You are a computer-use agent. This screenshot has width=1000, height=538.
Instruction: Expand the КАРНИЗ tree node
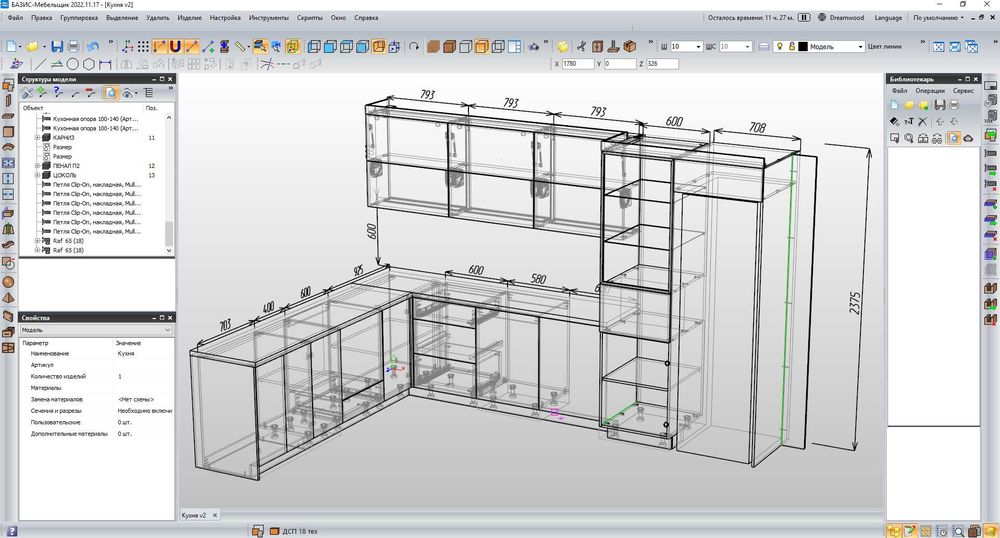(37, 138)
